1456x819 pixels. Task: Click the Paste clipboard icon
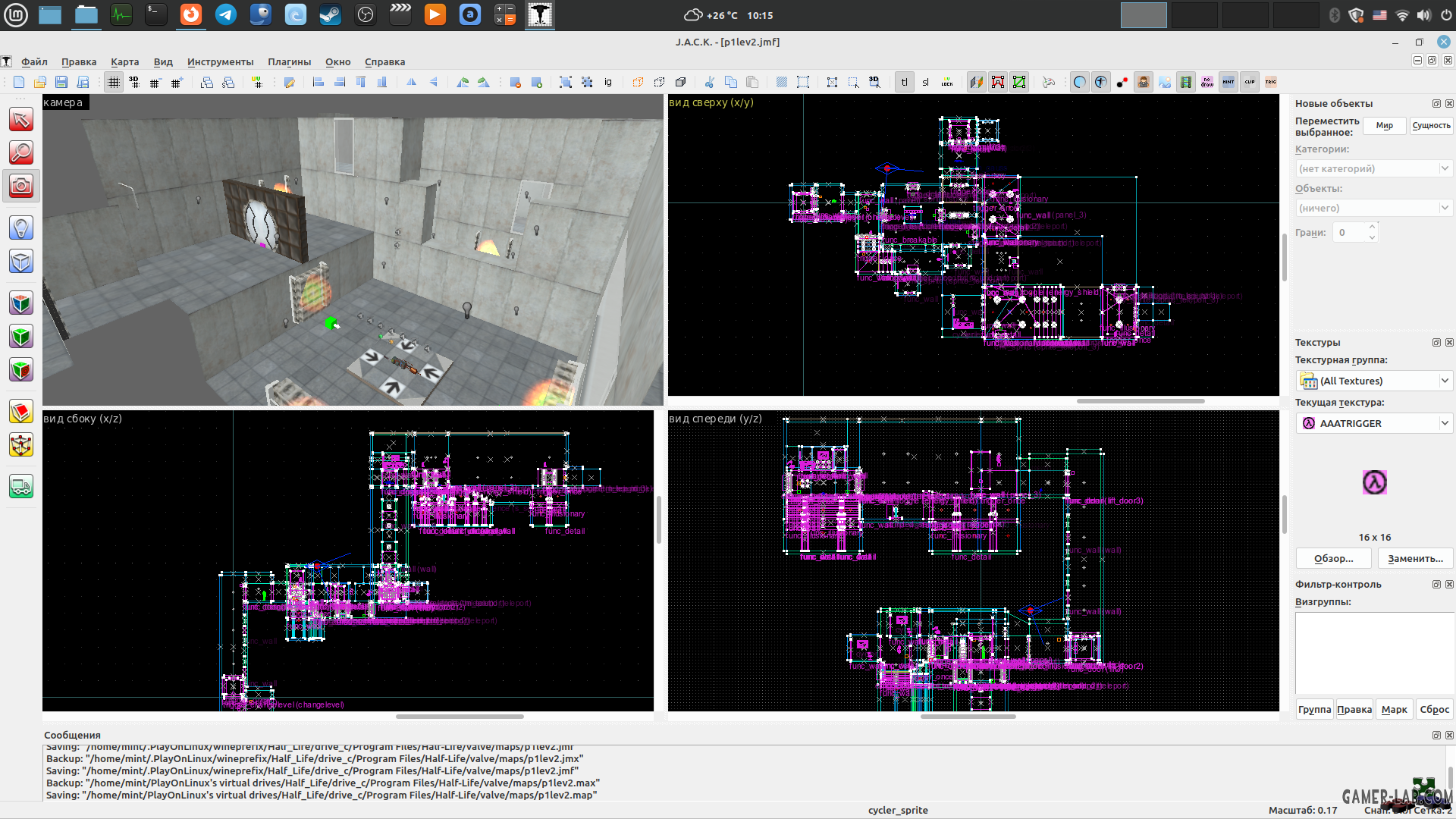click(752, 83)
